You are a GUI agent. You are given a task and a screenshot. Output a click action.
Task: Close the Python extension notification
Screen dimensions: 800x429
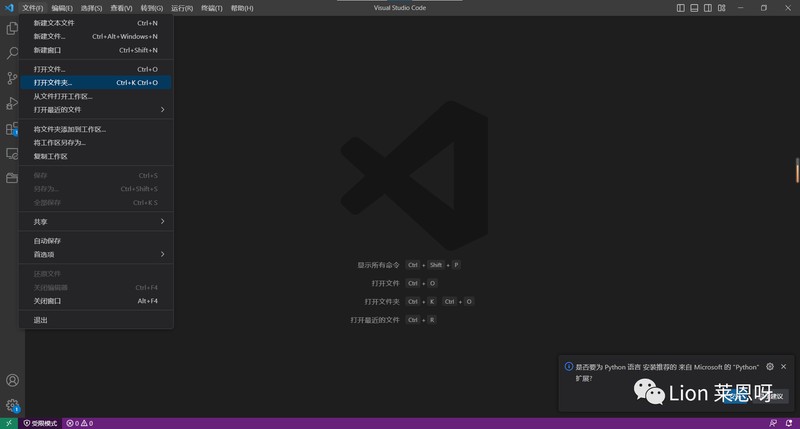click(784, 367)
